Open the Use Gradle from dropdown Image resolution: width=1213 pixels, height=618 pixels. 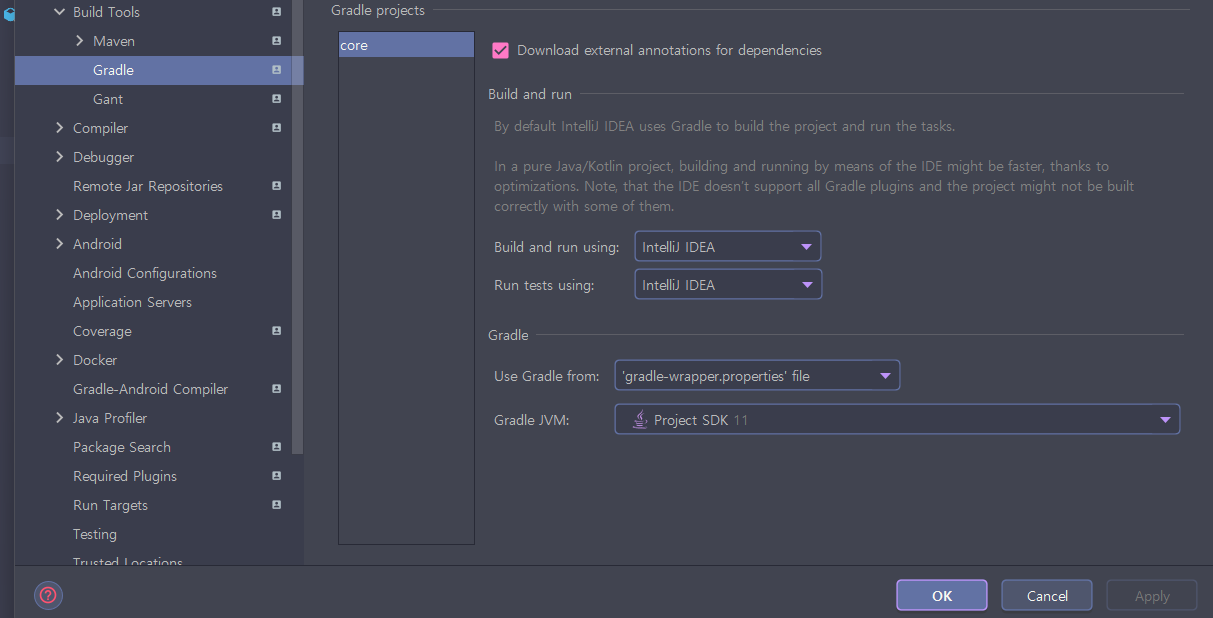coord(757,376)
